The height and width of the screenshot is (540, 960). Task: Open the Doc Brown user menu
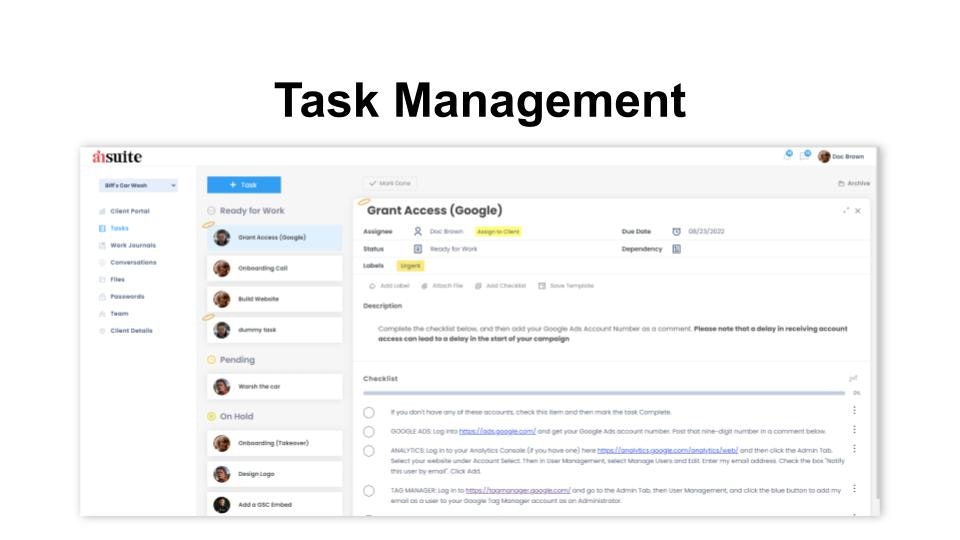[x=841, y=157]
